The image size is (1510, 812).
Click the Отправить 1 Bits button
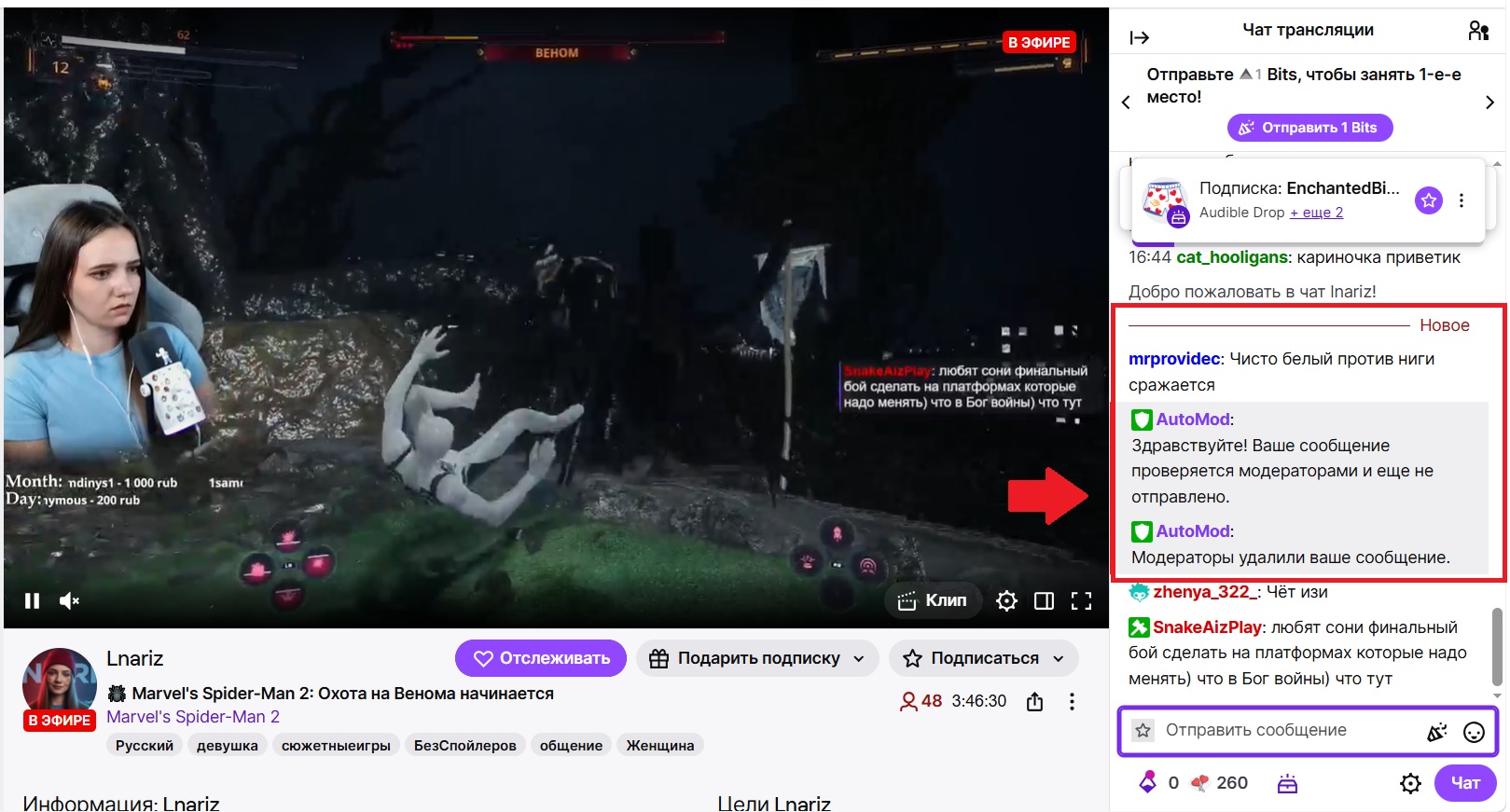coord(1309,128)
